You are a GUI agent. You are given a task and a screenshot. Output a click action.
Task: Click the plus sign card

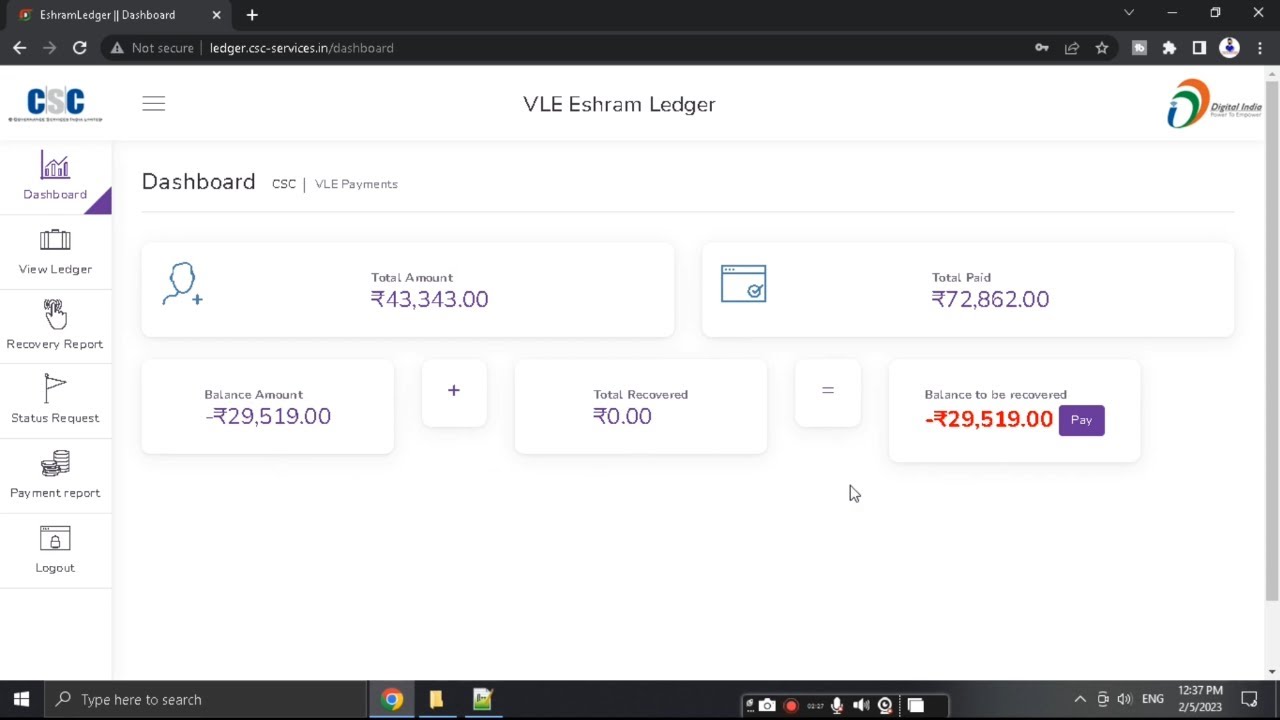pyautogui.click(x=454, y=391)
